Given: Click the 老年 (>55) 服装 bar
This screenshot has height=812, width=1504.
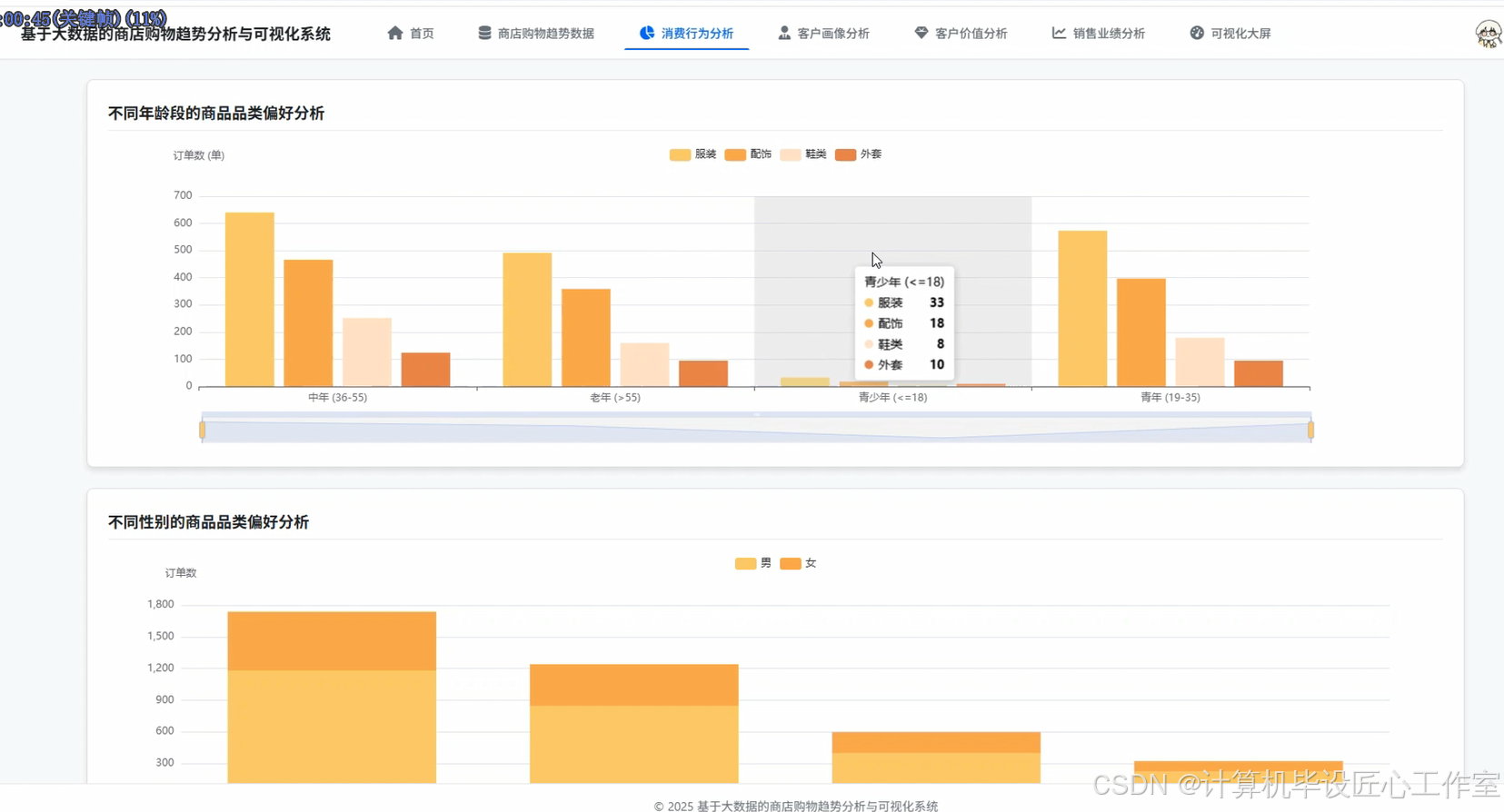Looking at the screenshot, I should pyautogui.click(x=527, y=320).
